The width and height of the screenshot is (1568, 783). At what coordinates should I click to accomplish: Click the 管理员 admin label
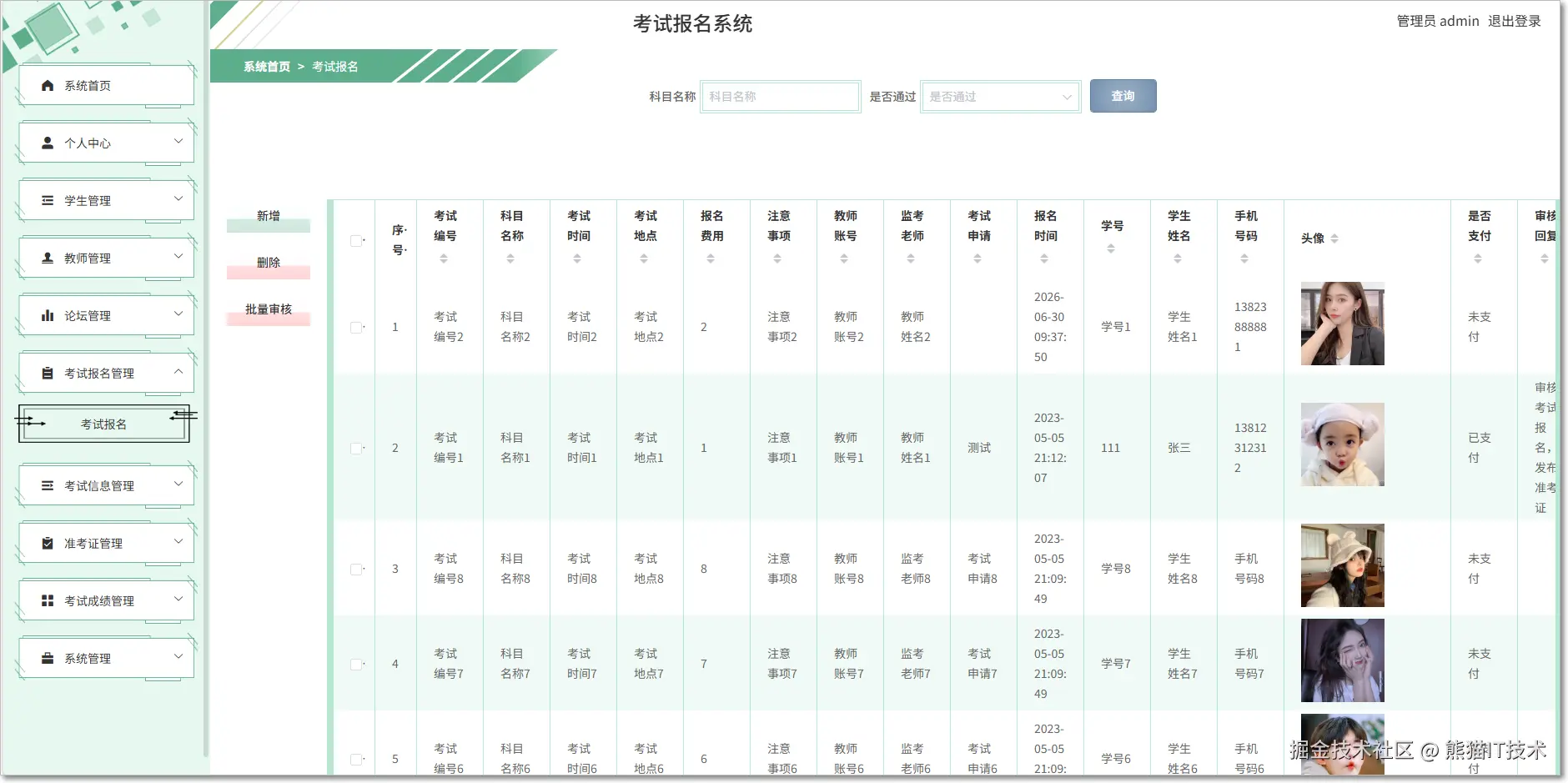pos(1438,21)
